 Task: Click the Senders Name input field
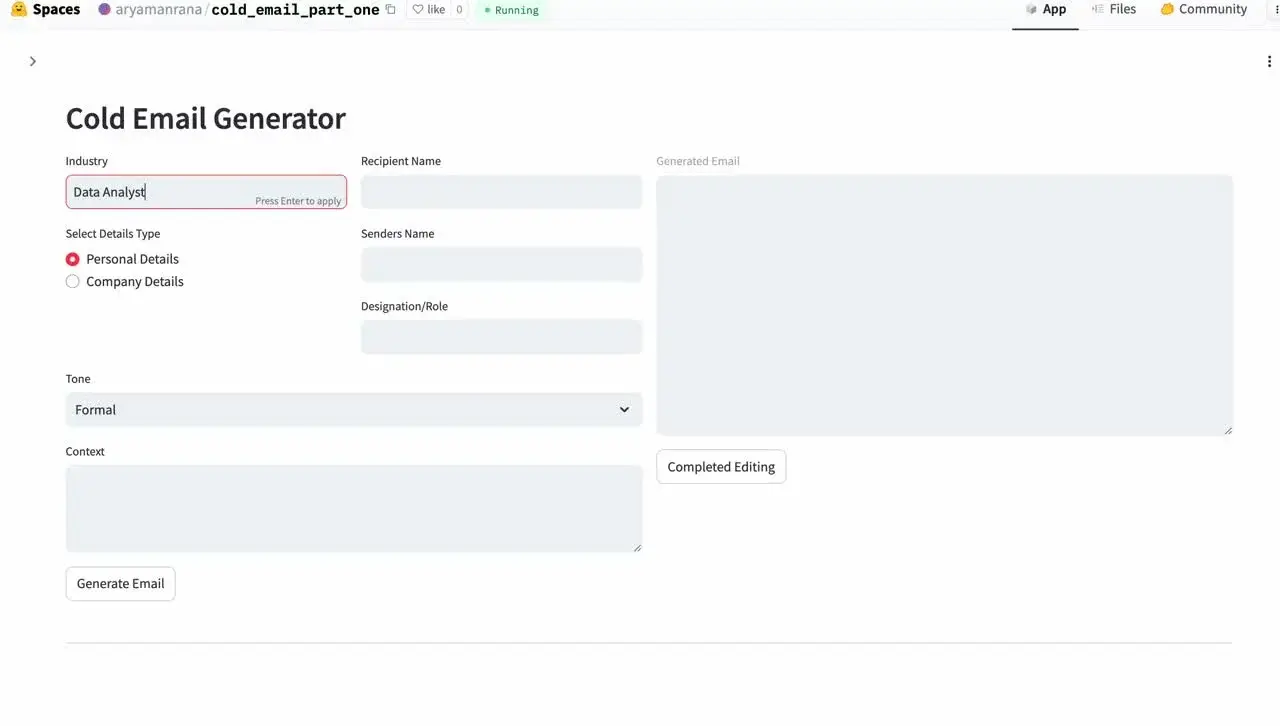[501, 265]
